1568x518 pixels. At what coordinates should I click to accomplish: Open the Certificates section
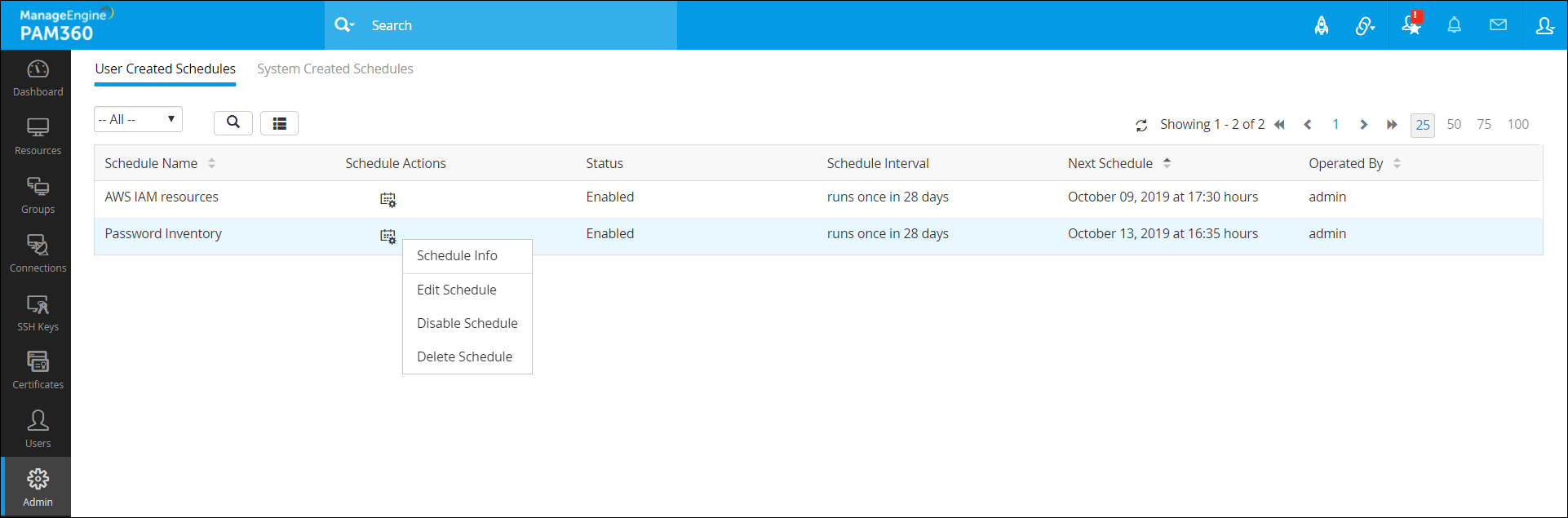[38, 371]
